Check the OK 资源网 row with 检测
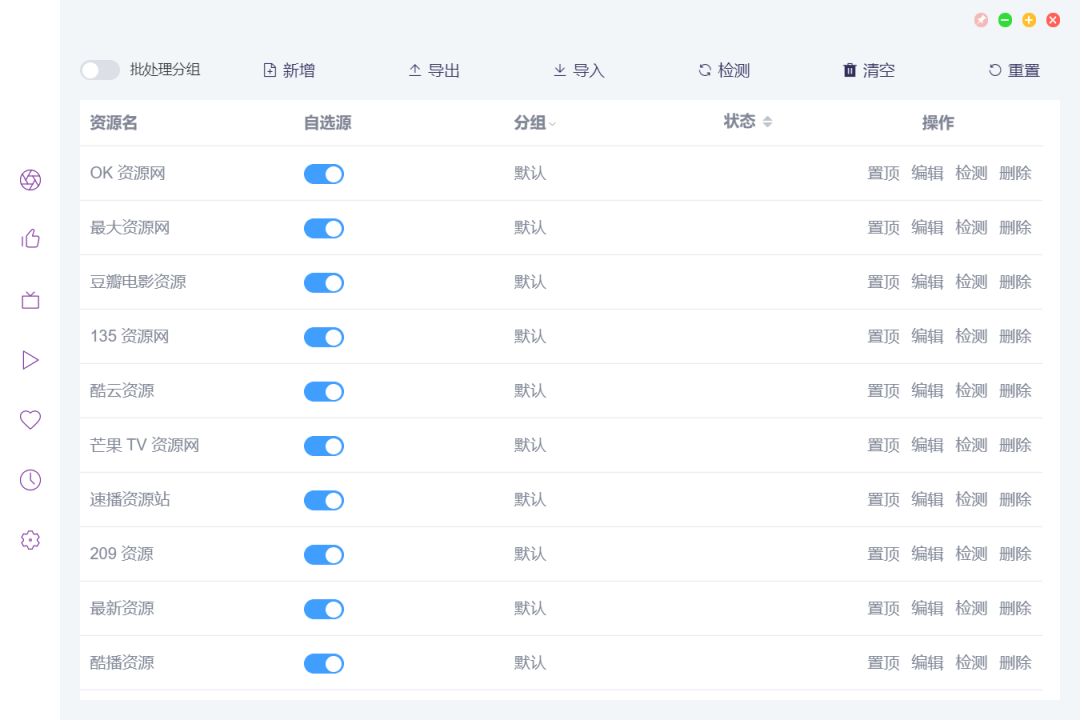The height and width of the screenshot is (720, 1080). 971,173
